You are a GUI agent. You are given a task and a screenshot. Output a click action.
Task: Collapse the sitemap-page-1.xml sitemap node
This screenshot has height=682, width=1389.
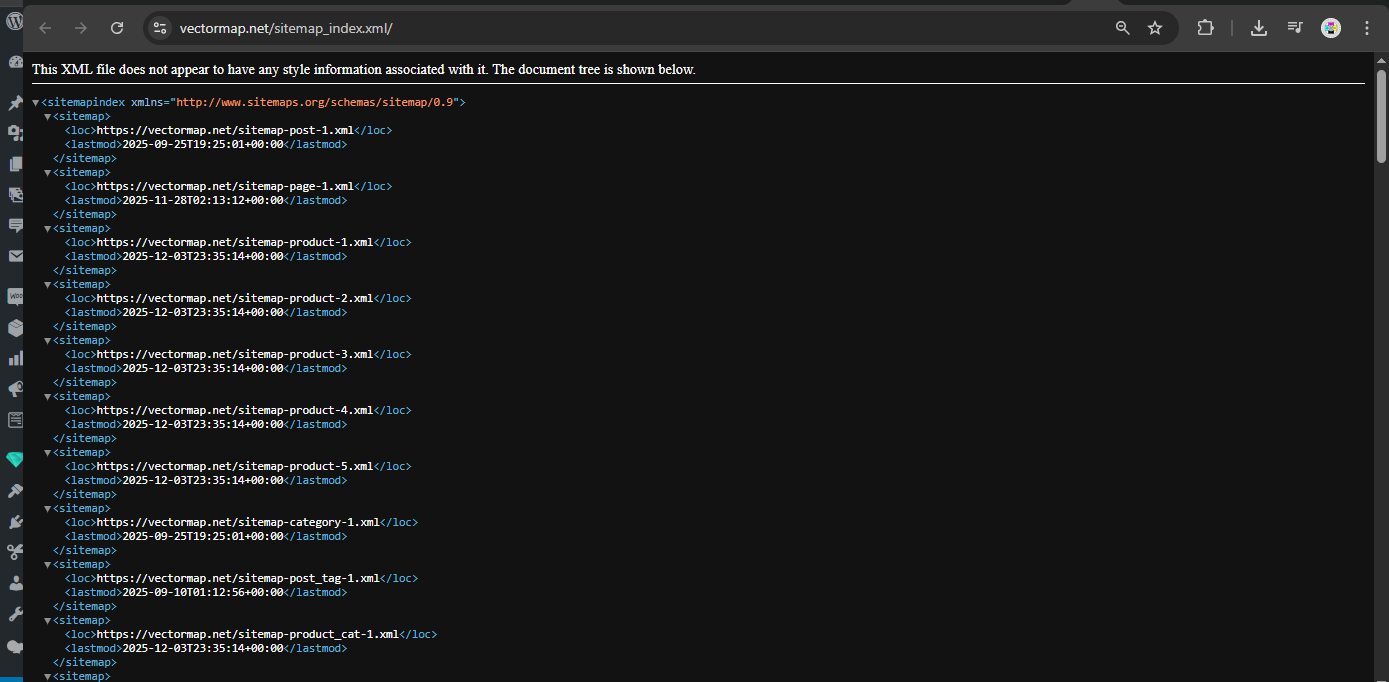pos(47,173)
